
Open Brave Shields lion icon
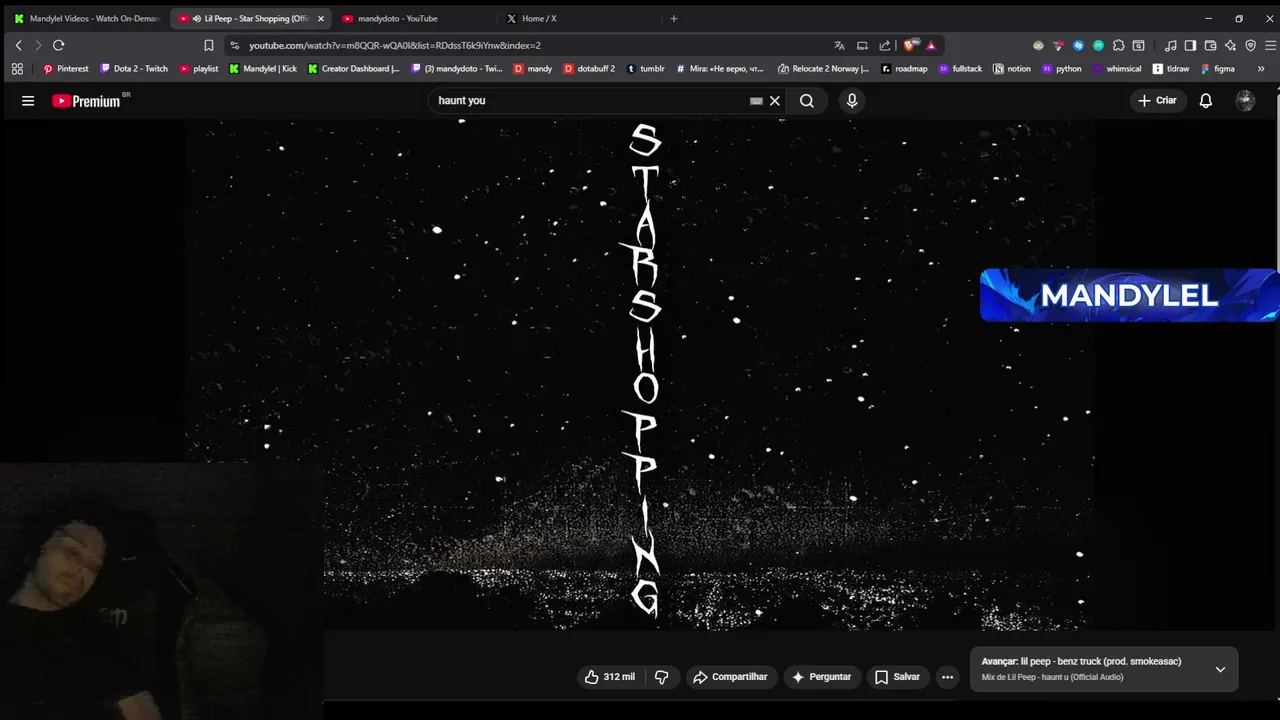(x=911, y=45)
